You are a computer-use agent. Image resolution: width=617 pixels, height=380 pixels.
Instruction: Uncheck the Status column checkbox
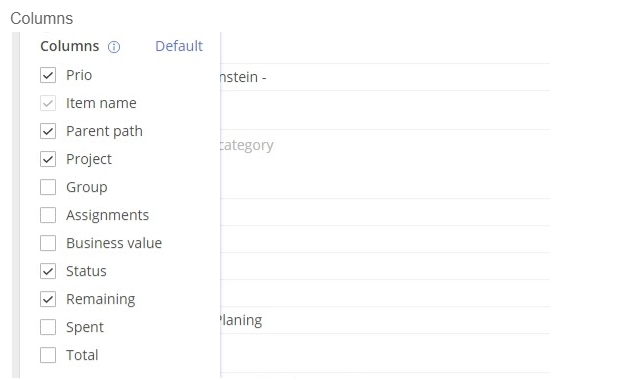click(48, 271)
